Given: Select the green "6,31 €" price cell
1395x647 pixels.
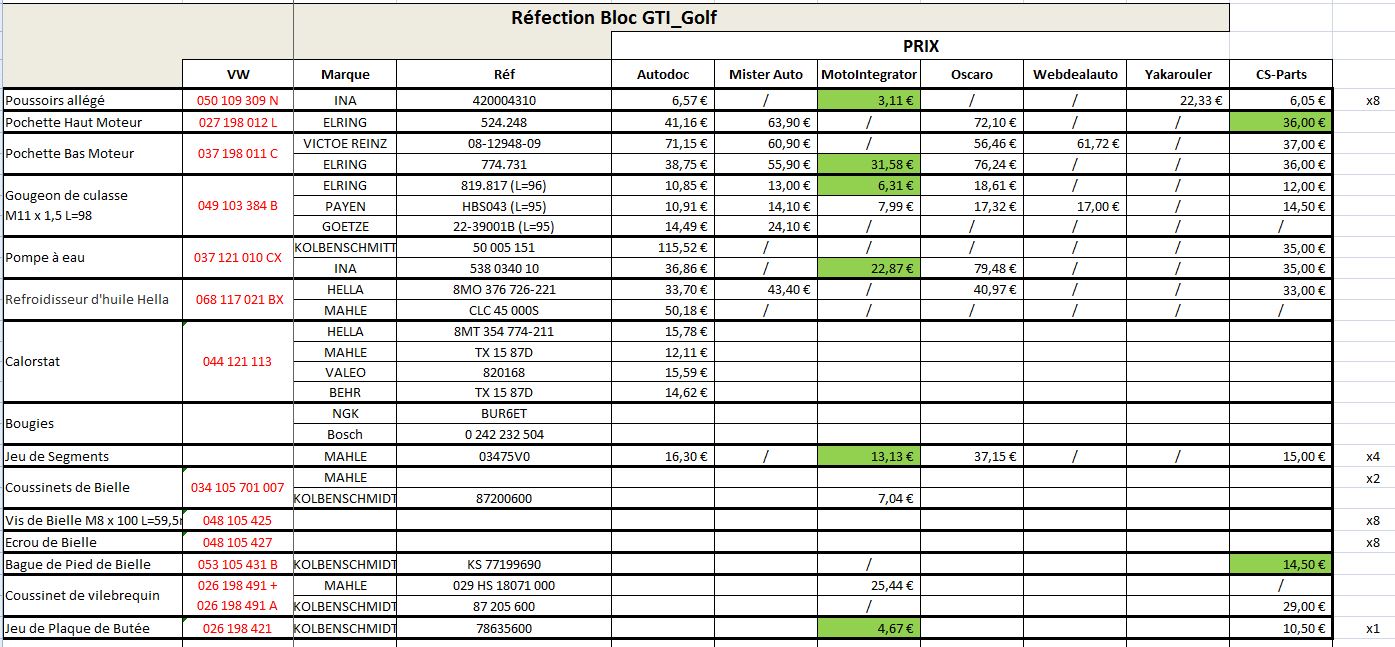Looking at the screenshot, I should point(869,186).
